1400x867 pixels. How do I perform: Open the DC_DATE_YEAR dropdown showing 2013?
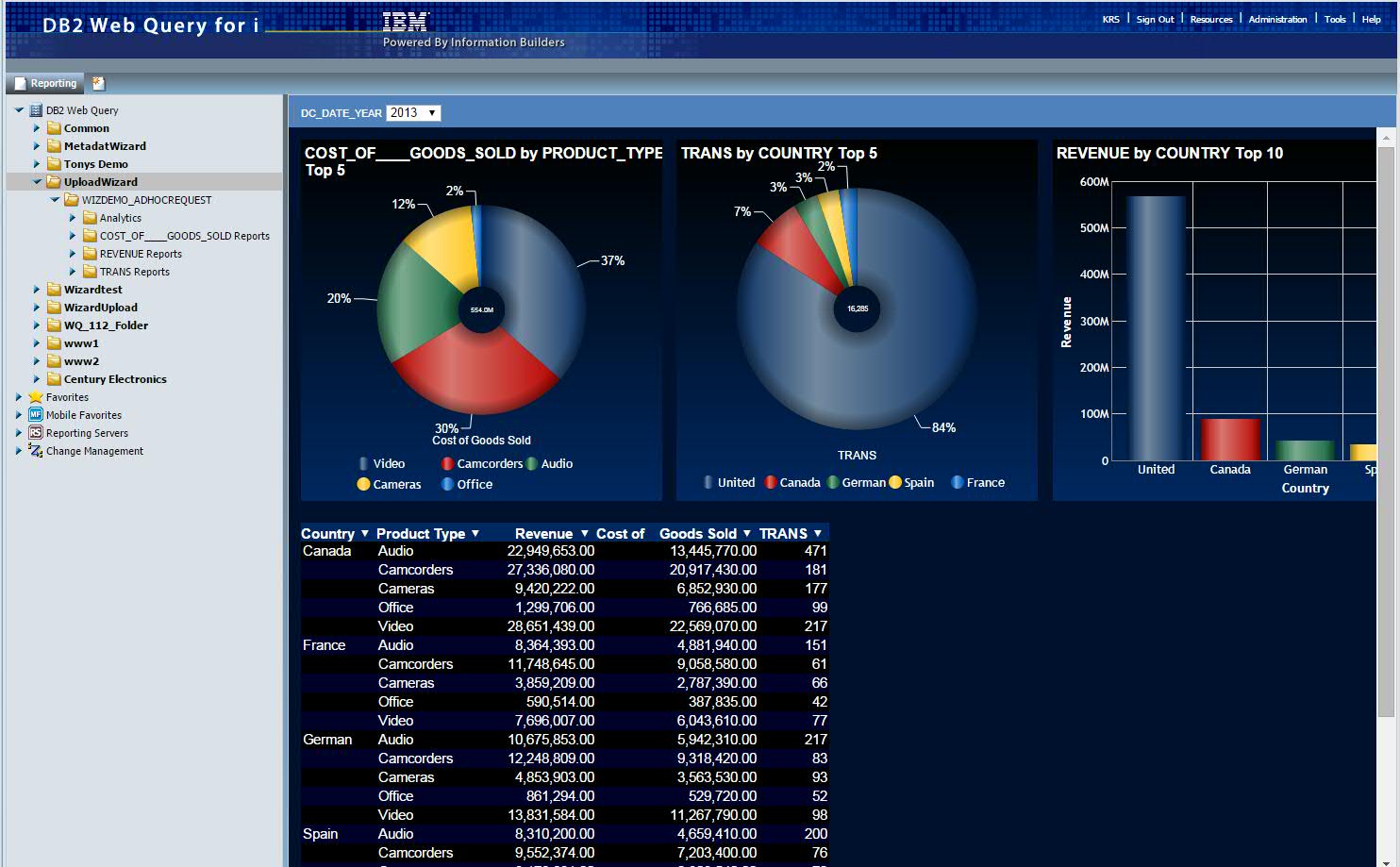pos(413,113)
